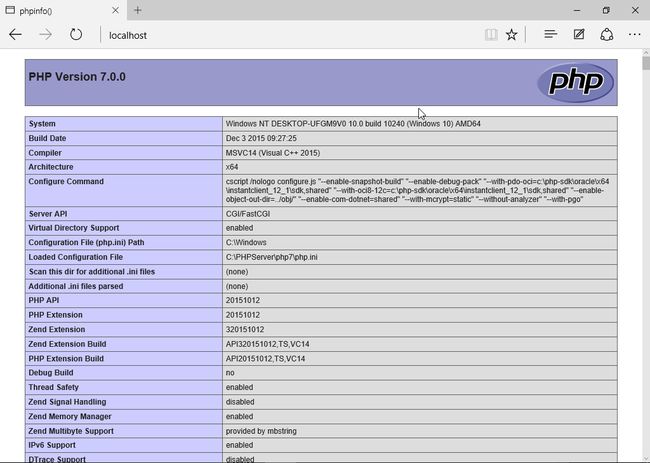Select the Zend Extension Build label
This screenshot has width=650, height=463.
coord(67,344)
